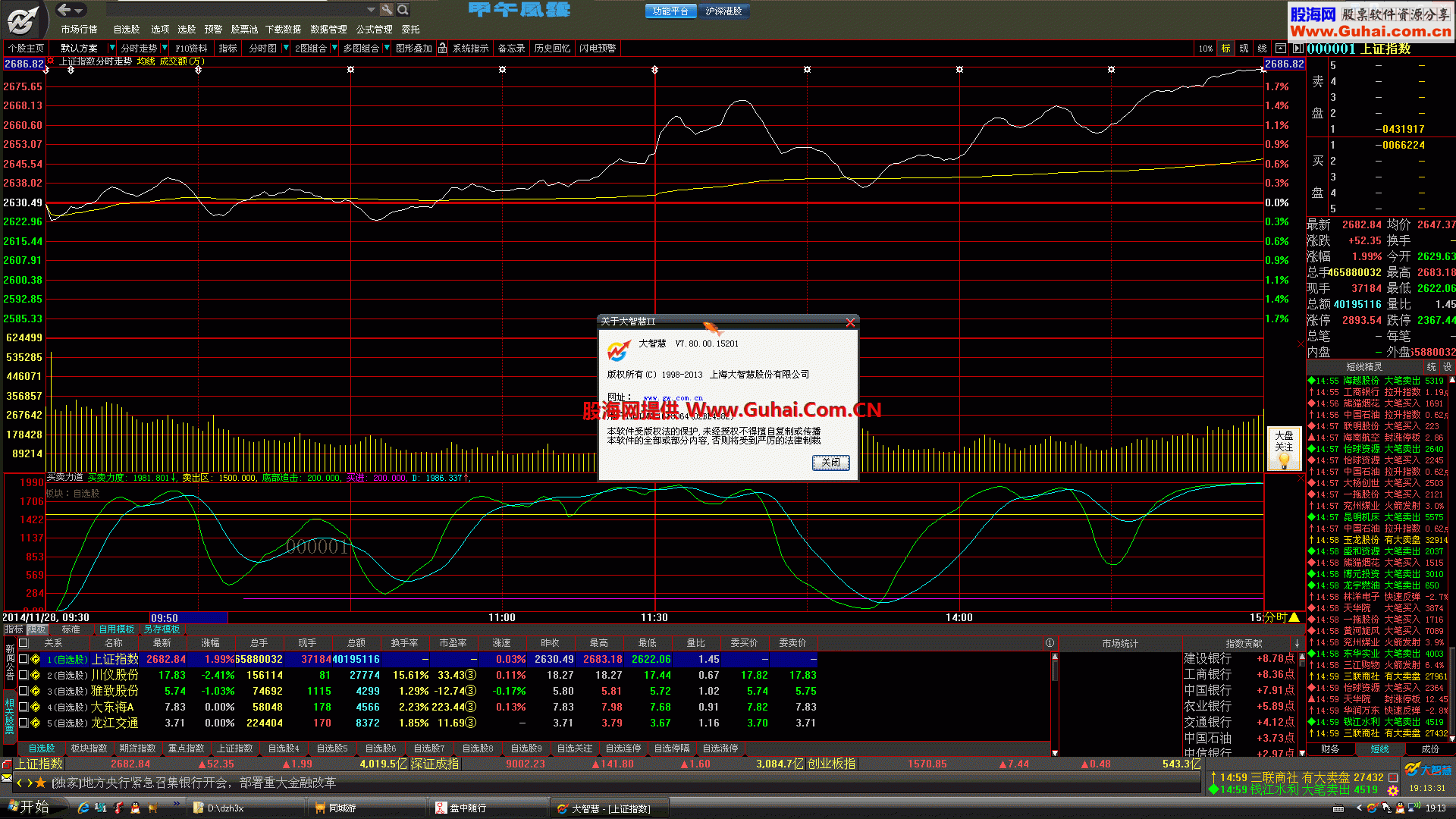Click the 大智慧 logo at bottom right

pyautogui.click(x=1427, y=770)
